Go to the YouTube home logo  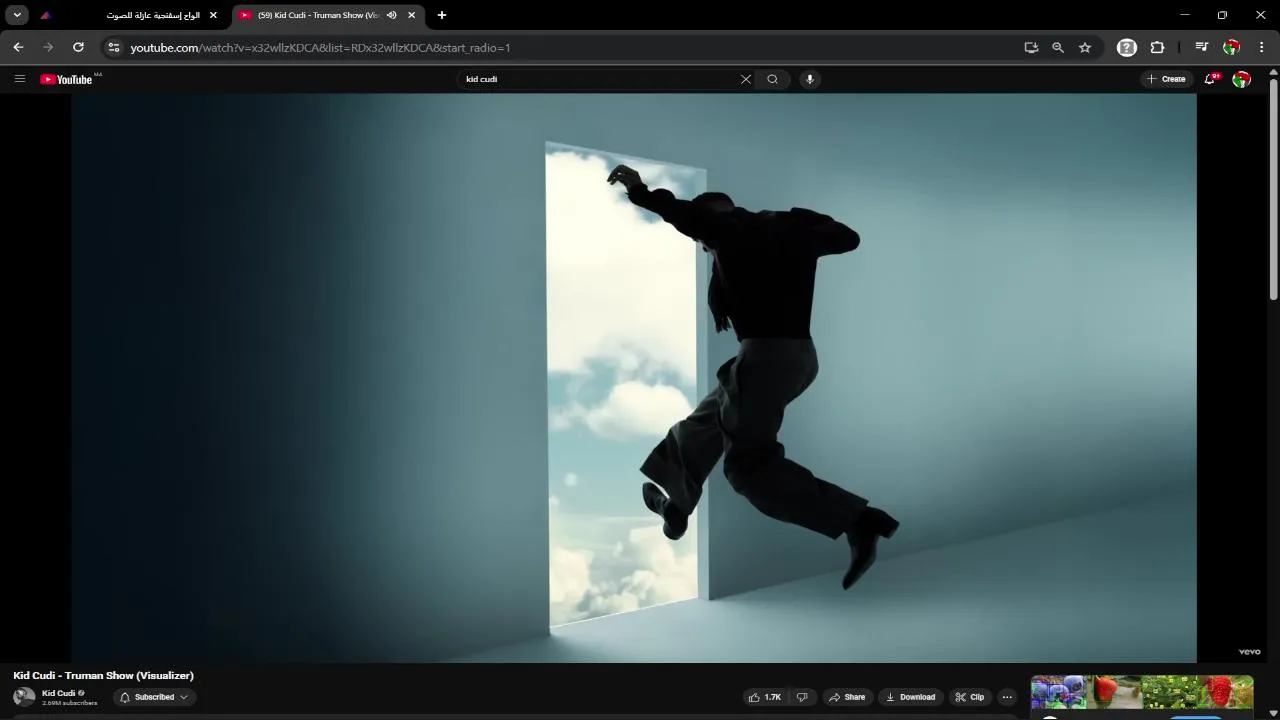click(x=66, y=79)
